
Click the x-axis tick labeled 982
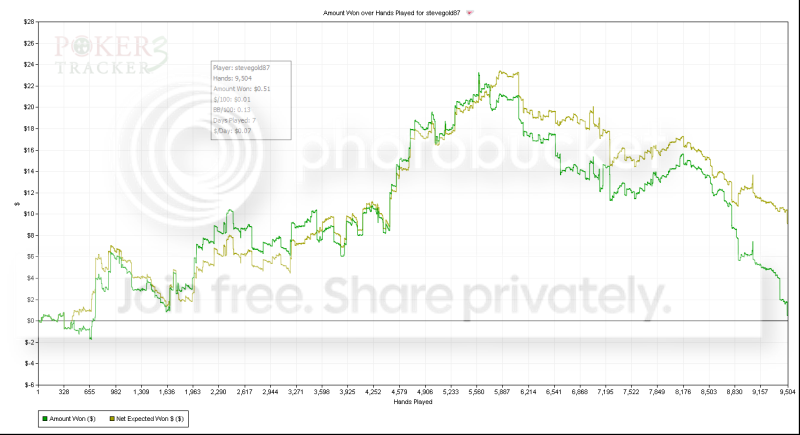coord(116,392)
